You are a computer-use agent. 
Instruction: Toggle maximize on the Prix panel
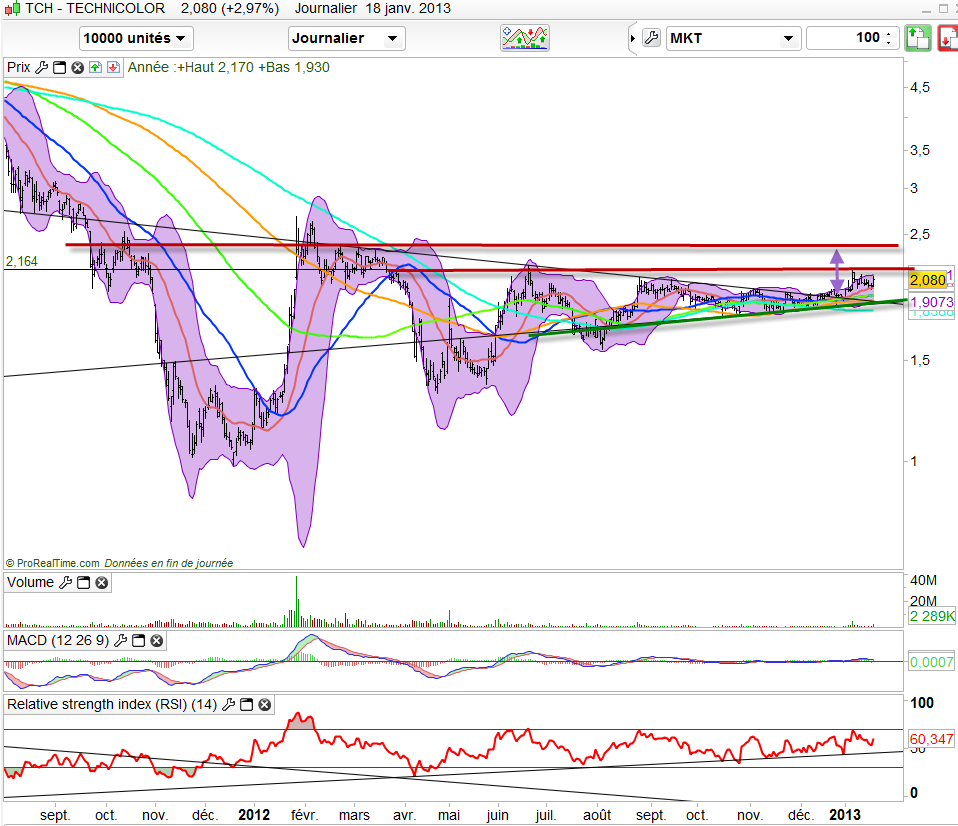coord(59,68)
